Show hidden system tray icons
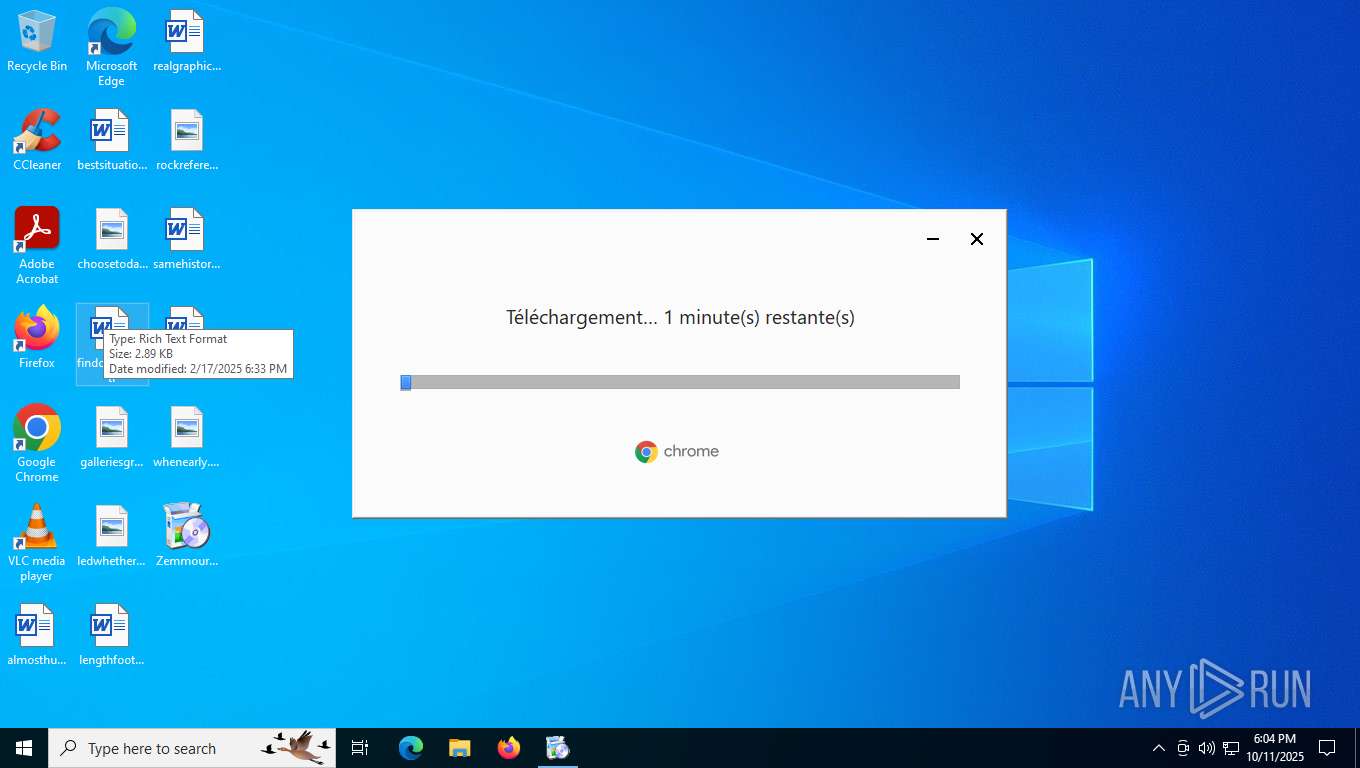The height and width of the screenshot is (768, 1360). click(1159, 748)
